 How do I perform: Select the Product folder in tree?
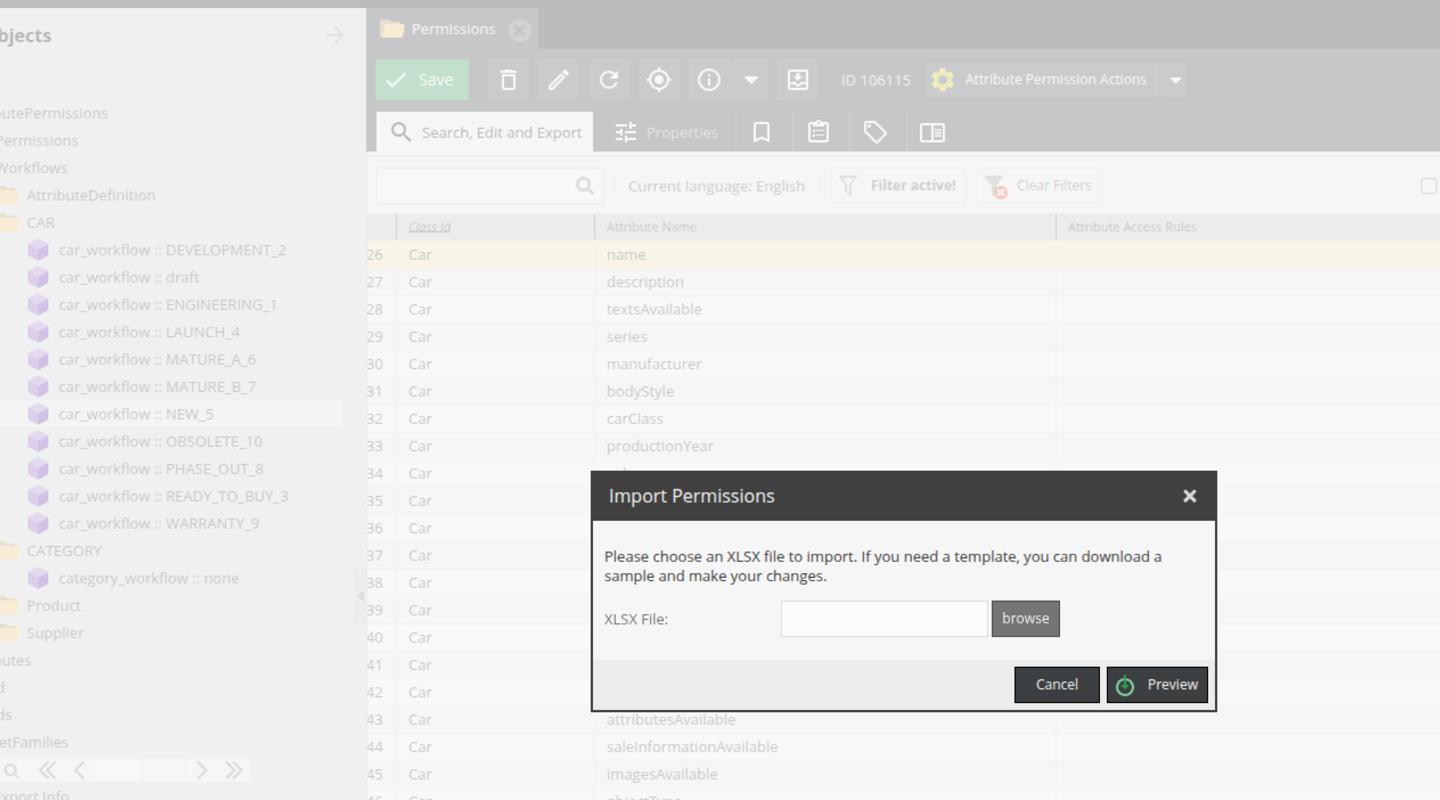(53, 606)
